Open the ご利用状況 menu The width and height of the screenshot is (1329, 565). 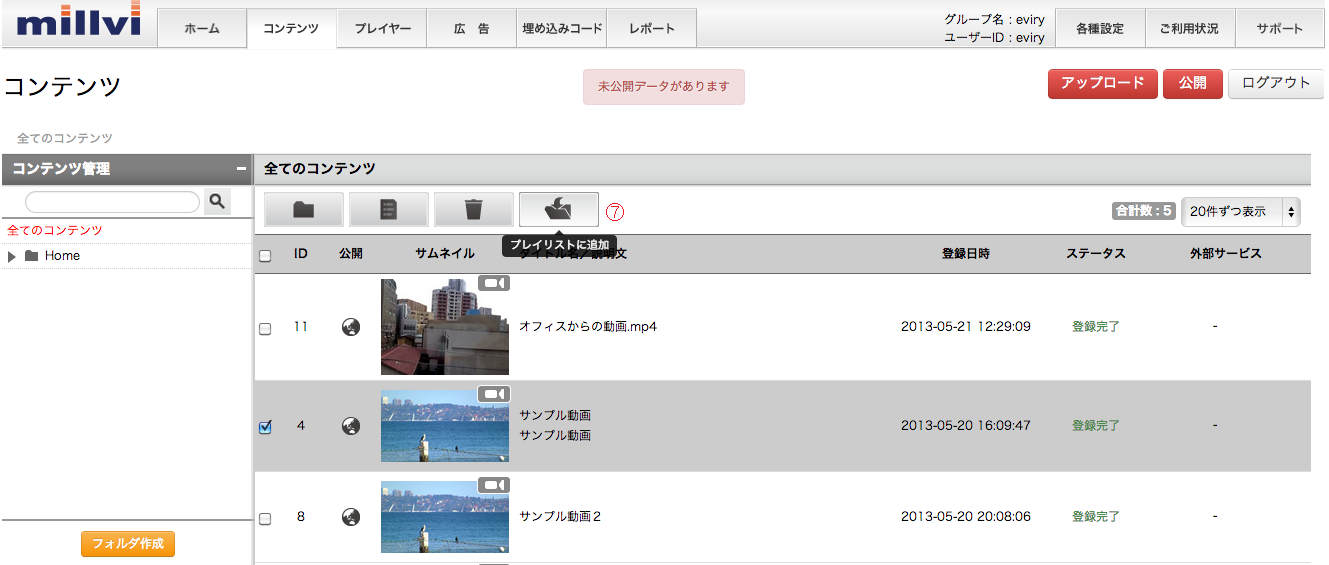coord(1190,28)
